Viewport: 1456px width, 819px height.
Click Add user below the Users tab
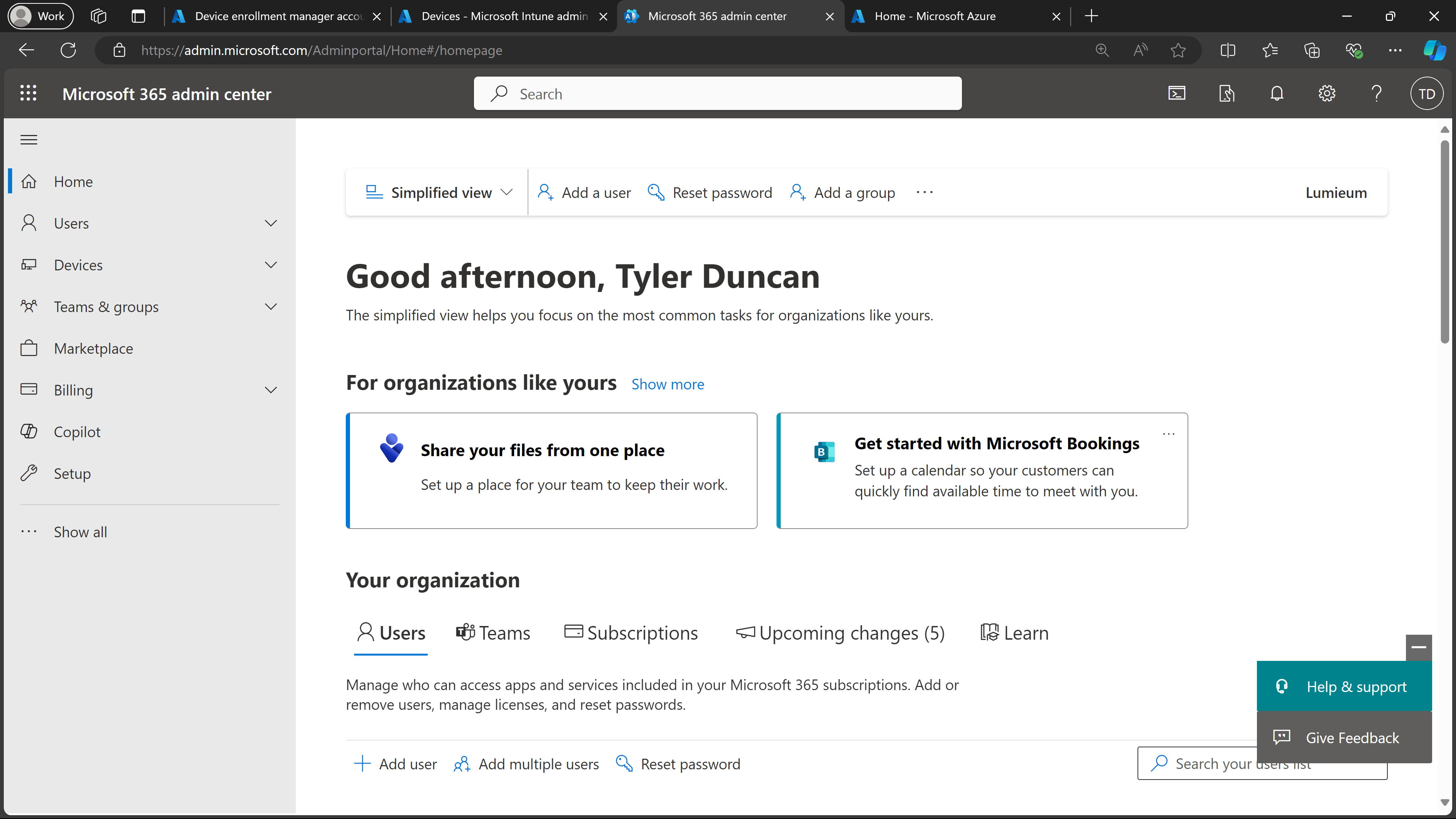(395, 764)
